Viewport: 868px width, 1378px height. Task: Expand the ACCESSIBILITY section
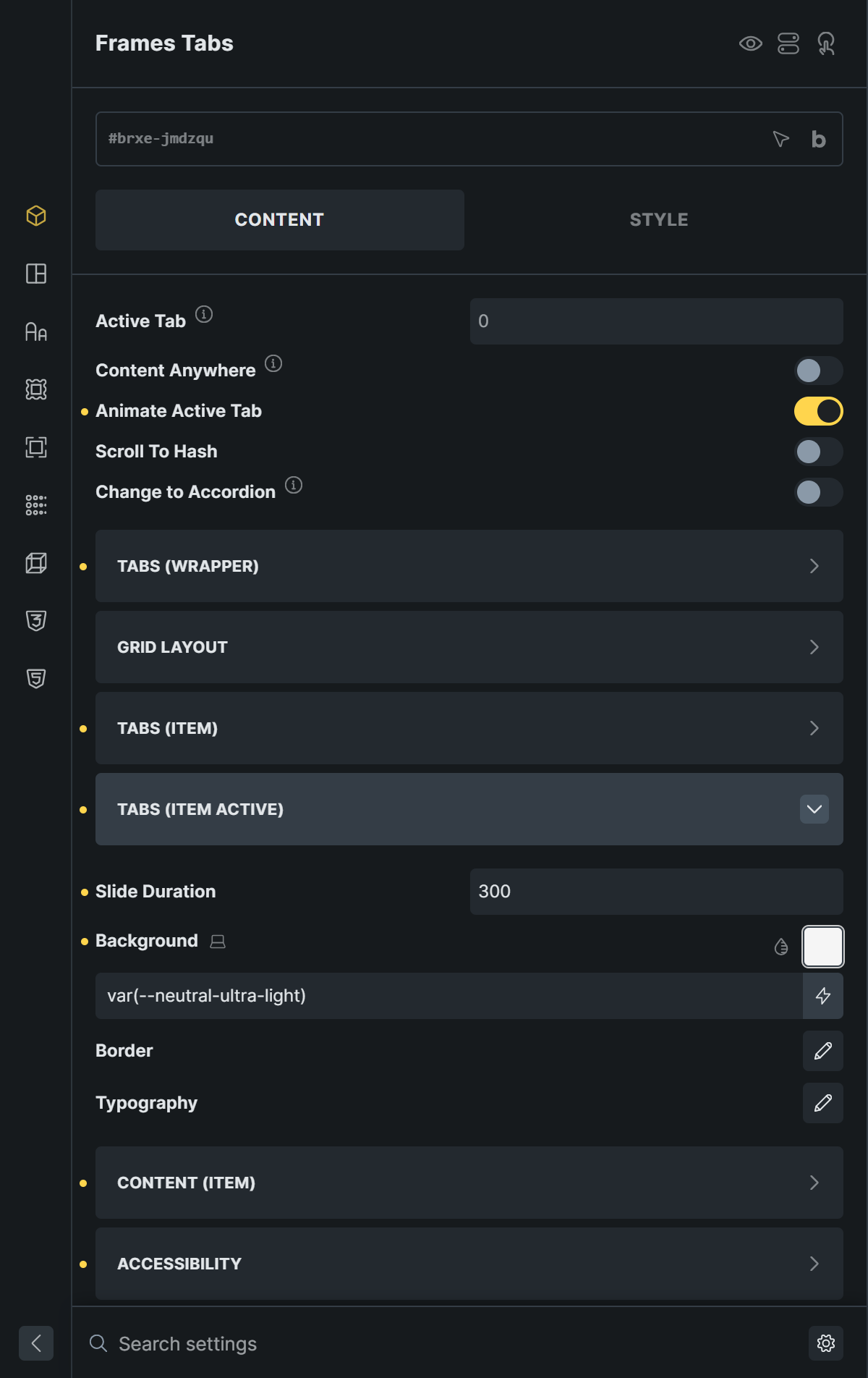(x=469, y=1264)
